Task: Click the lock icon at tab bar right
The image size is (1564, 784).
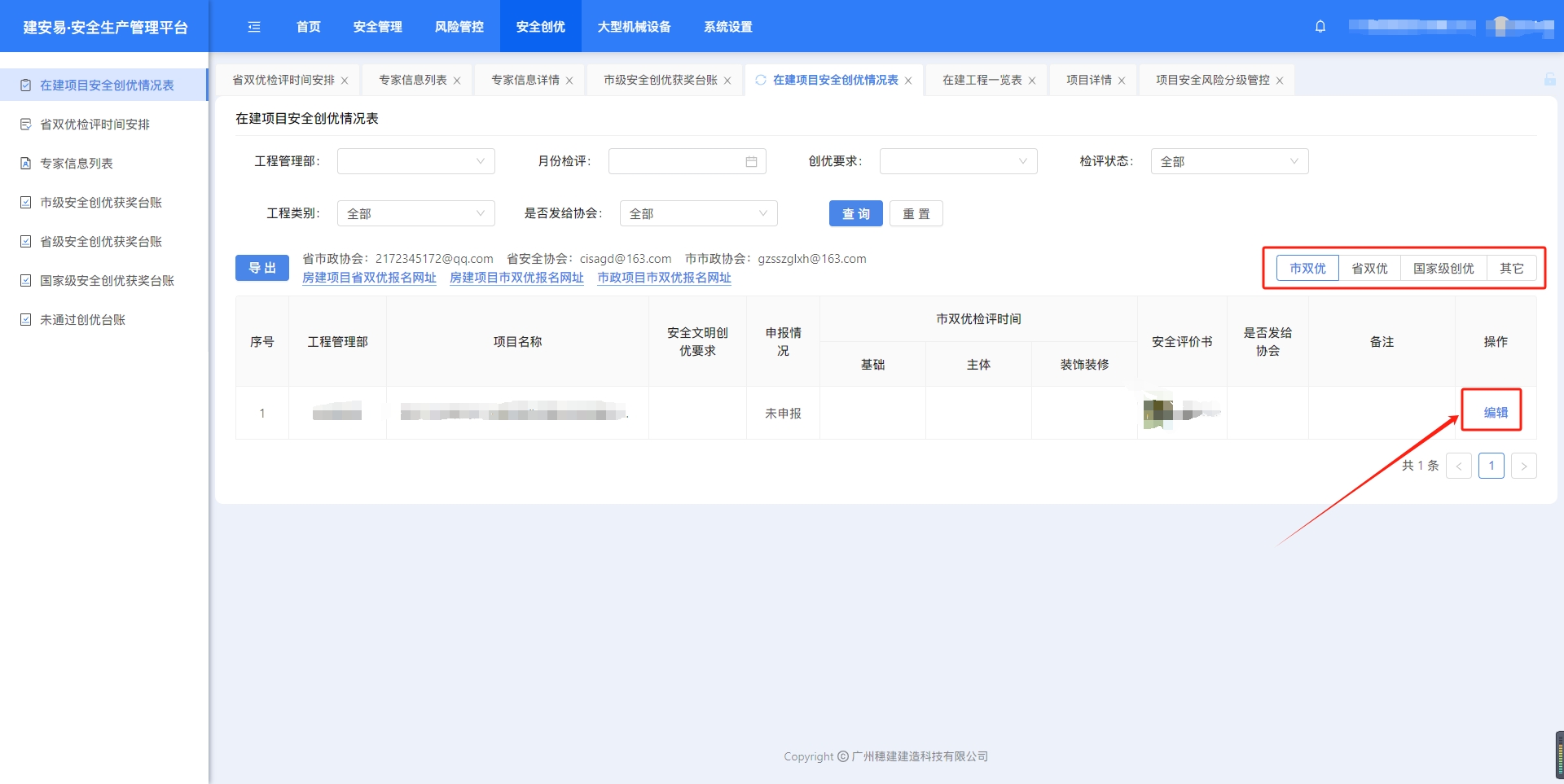Action: pos(1549,80)
